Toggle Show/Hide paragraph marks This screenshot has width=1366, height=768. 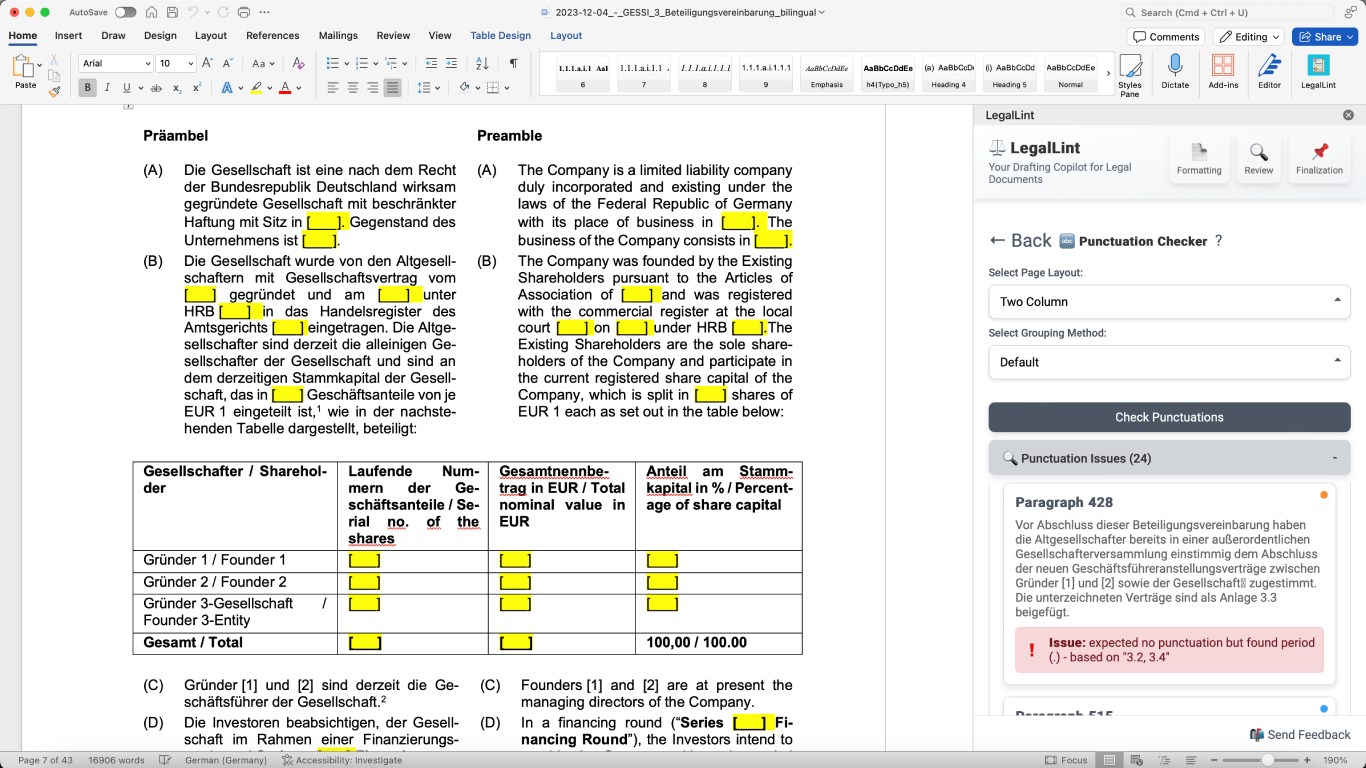pyautogui.click(x=513, y=63)
